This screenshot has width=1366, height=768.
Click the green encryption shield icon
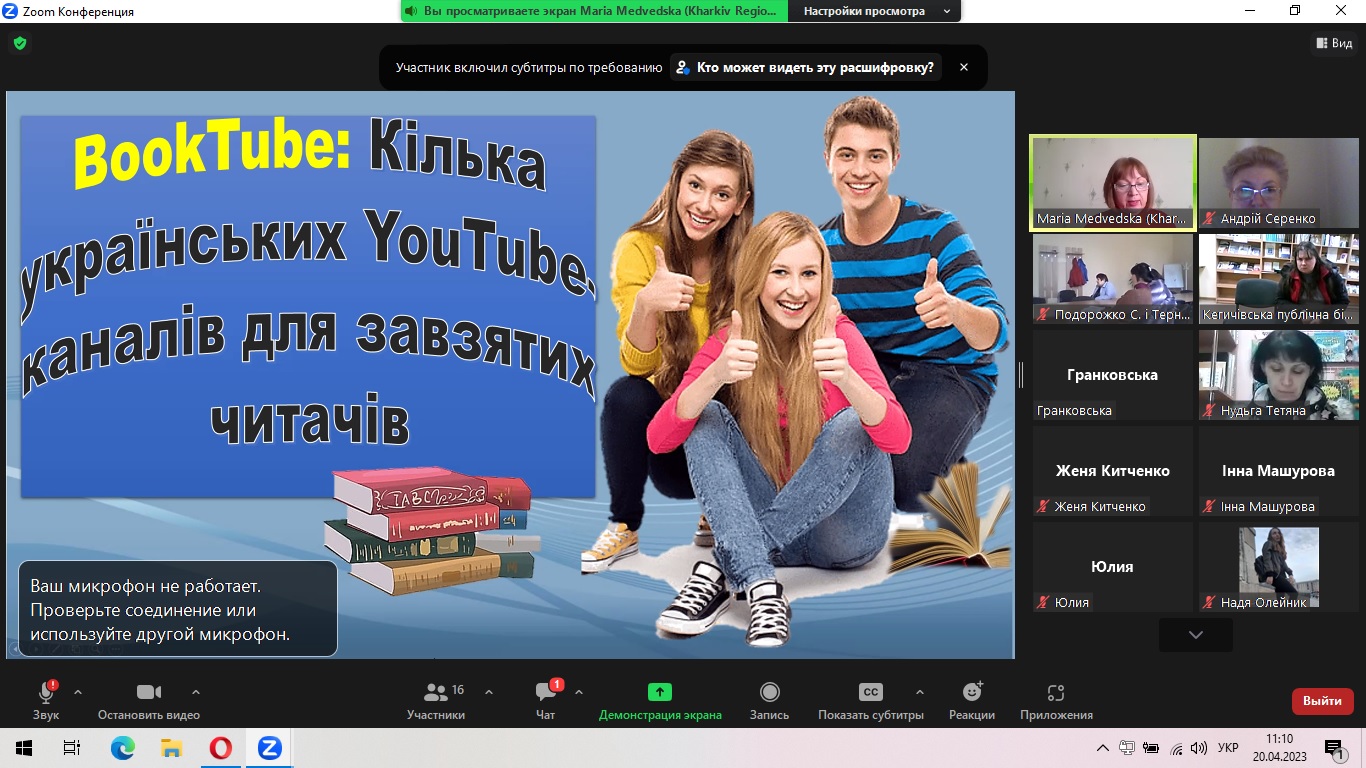tap(19, 44)
